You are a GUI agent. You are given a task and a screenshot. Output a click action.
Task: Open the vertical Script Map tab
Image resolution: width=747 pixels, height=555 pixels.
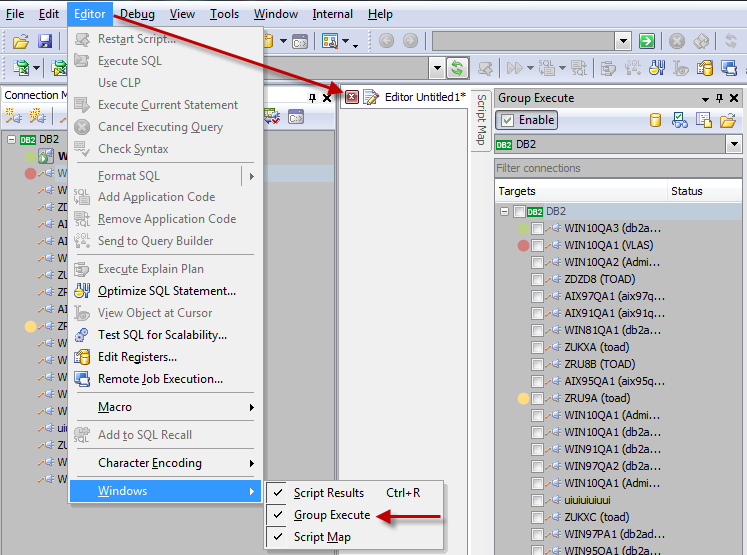481,120
